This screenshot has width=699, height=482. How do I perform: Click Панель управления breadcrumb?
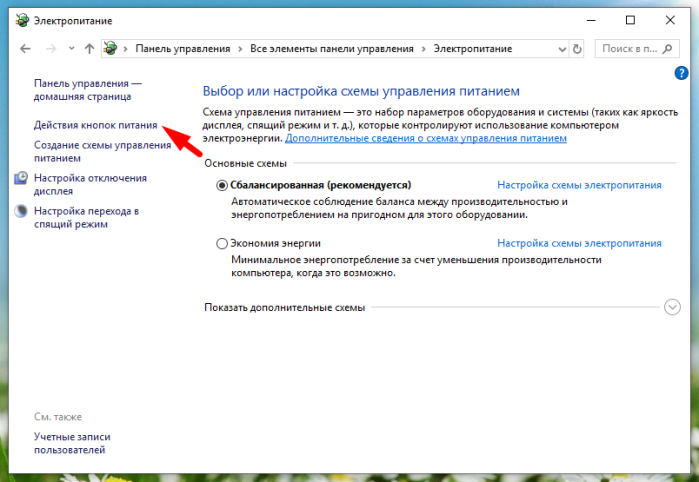click(x=183, y=49)
